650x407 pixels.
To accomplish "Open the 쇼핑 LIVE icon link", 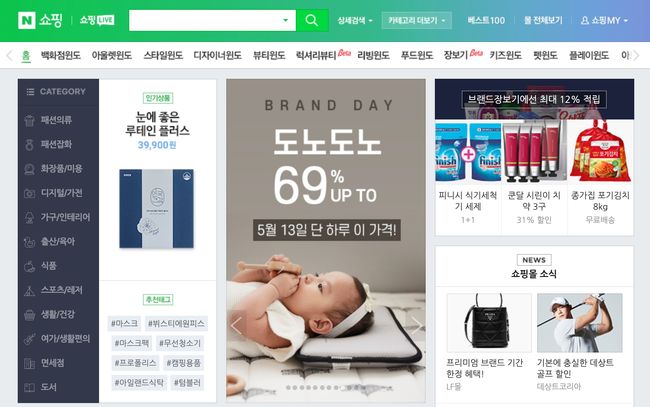I will tap(97, 20).
